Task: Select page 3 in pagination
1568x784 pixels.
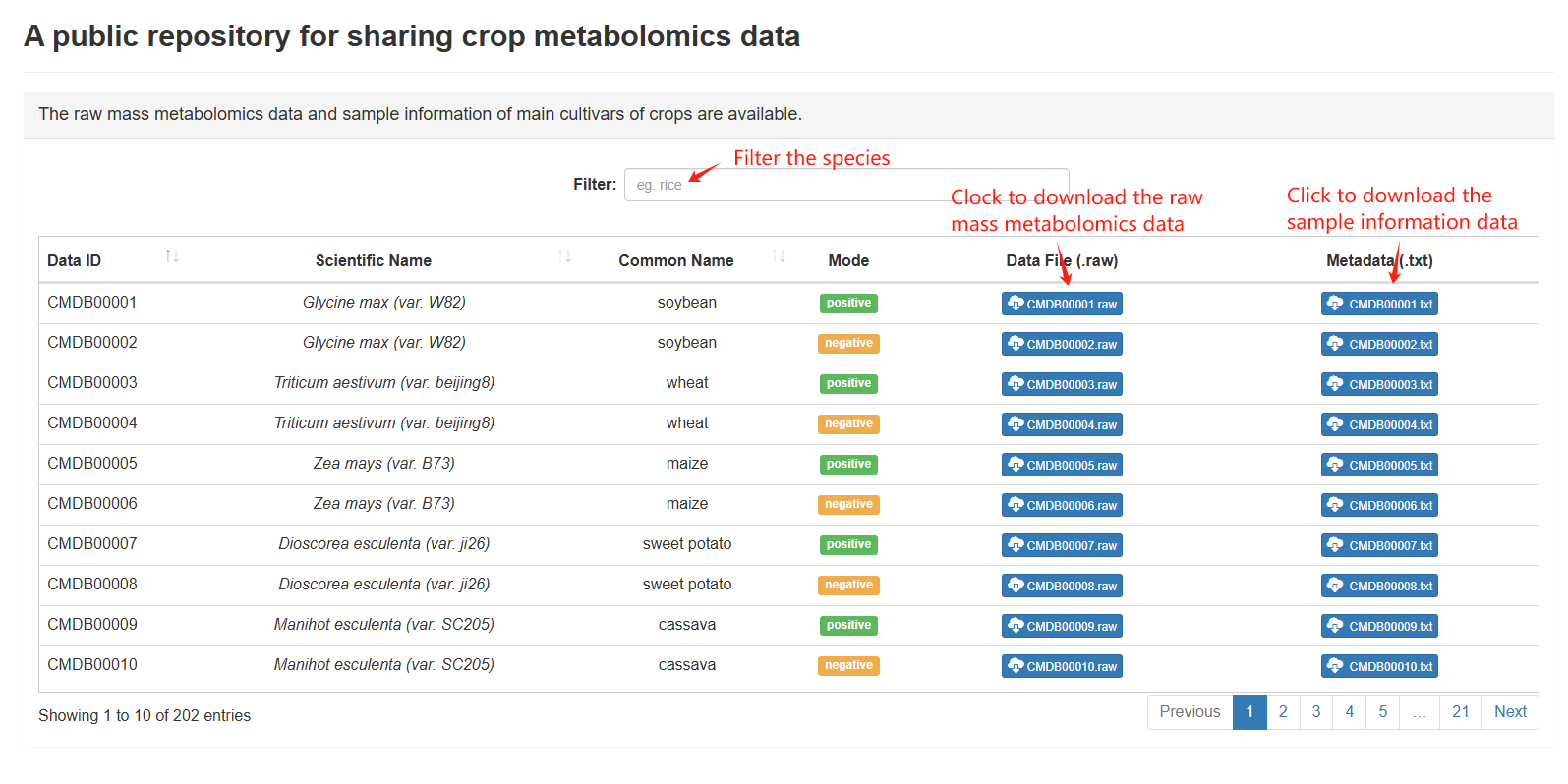Action: 1316,712
